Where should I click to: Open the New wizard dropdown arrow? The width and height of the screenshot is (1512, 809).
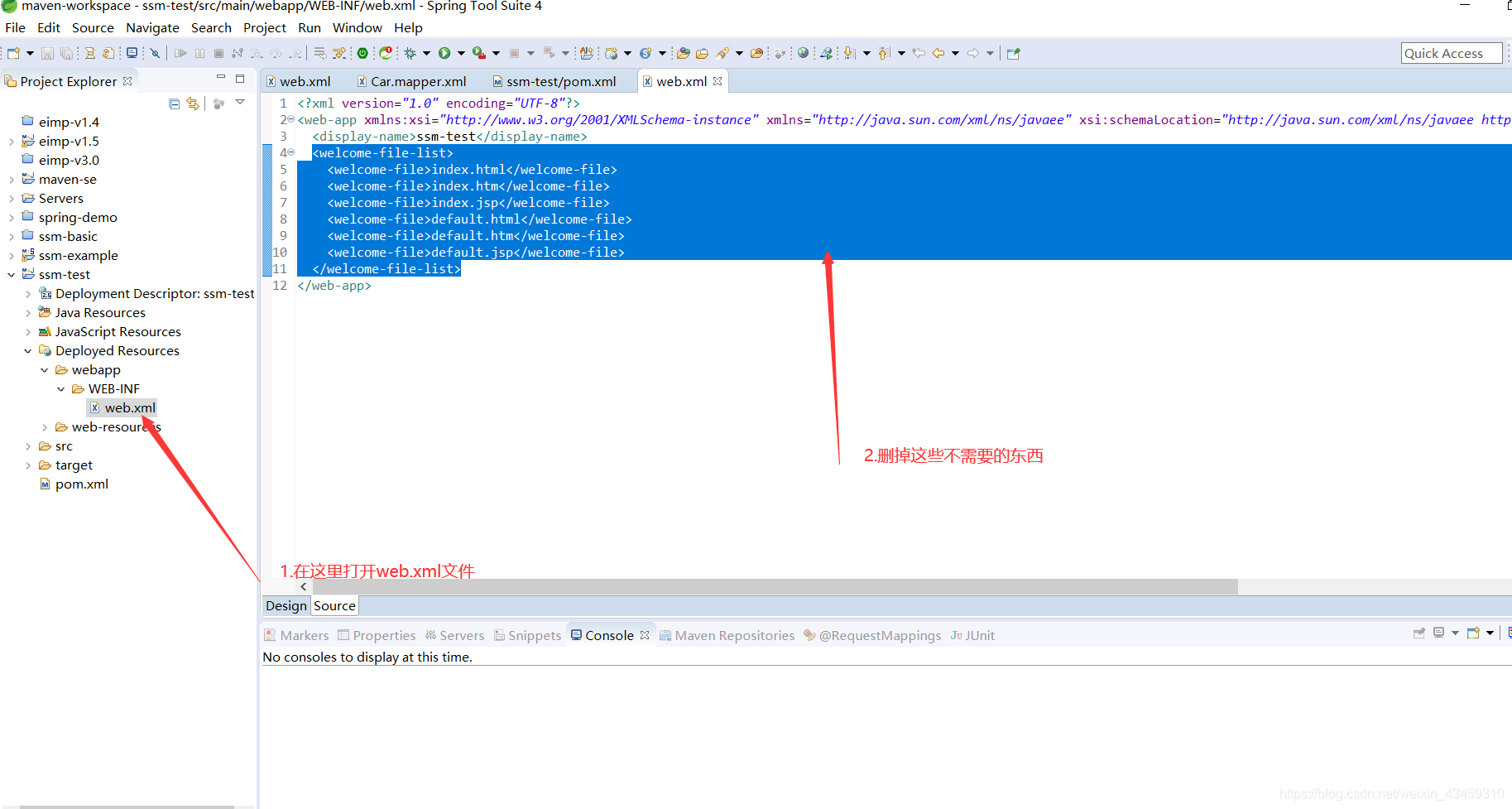pyautogui.click(x=31, y=53)
